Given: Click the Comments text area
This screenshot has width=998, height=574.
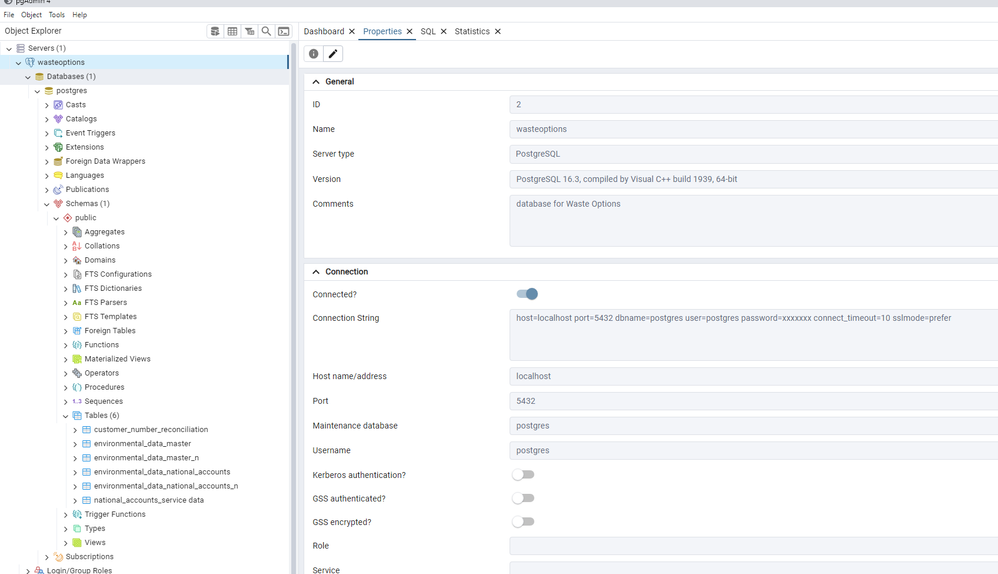Looking at the screenshot, I should 754,220.
